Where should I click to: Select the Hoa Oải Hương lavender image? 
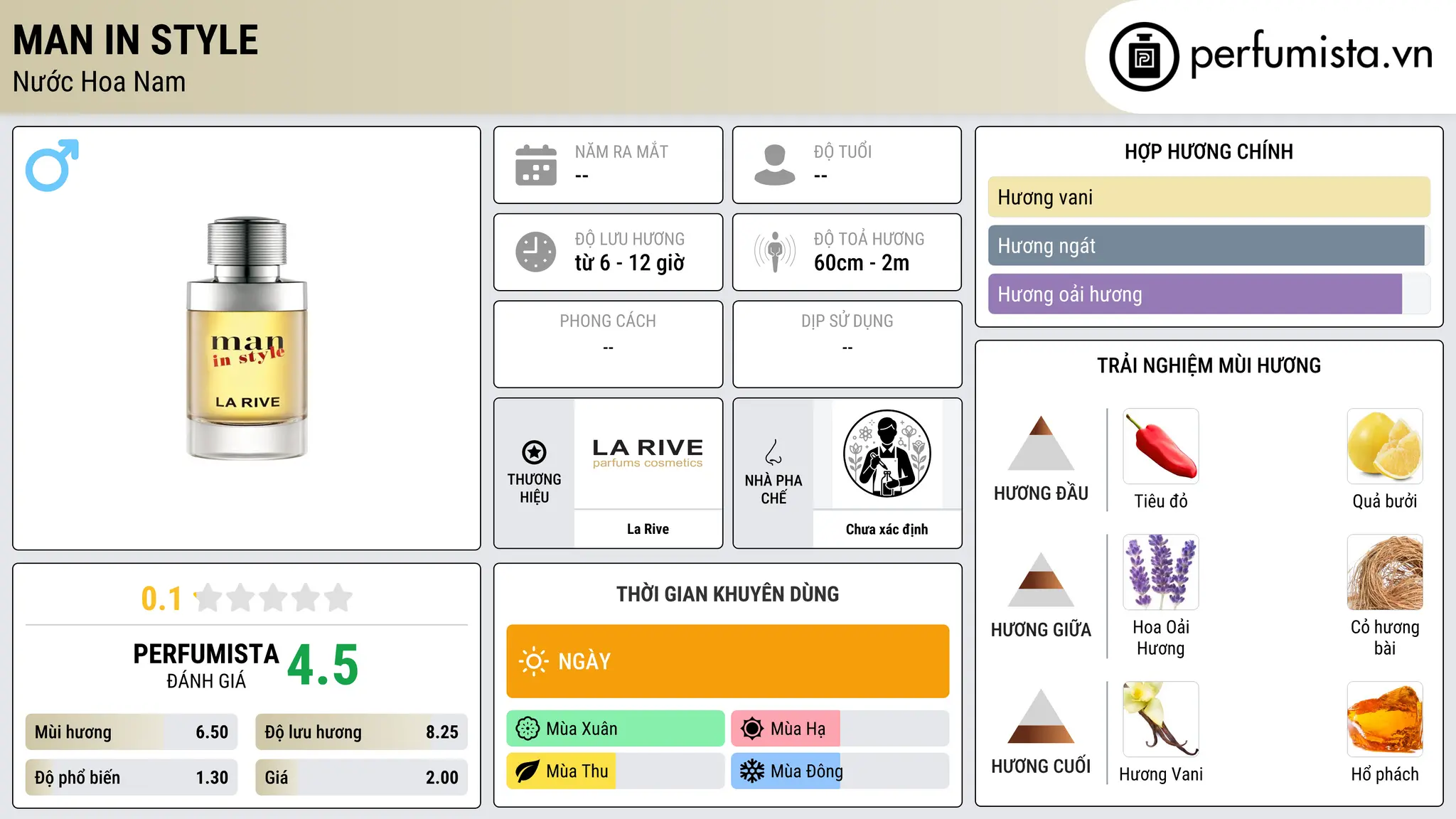pyautogui.click(x=1161, y=572)
